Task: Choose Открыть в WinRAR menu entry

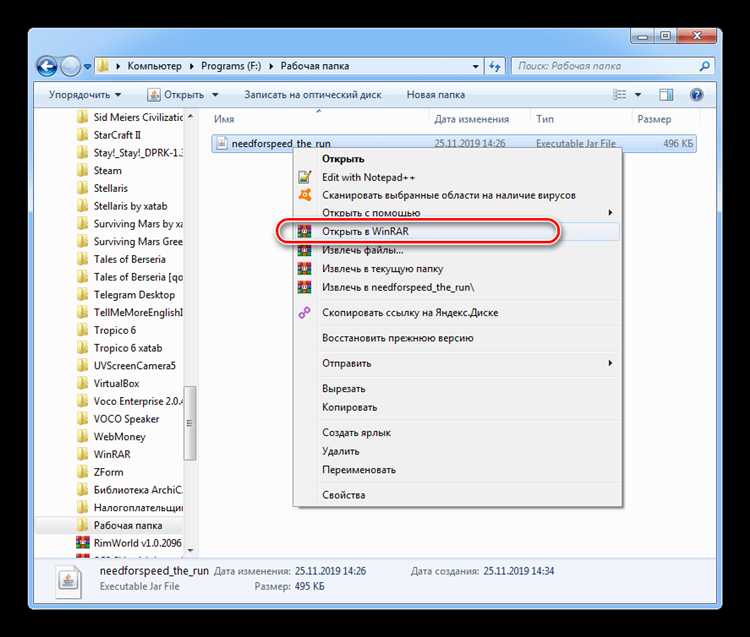Action: (457, 231)
